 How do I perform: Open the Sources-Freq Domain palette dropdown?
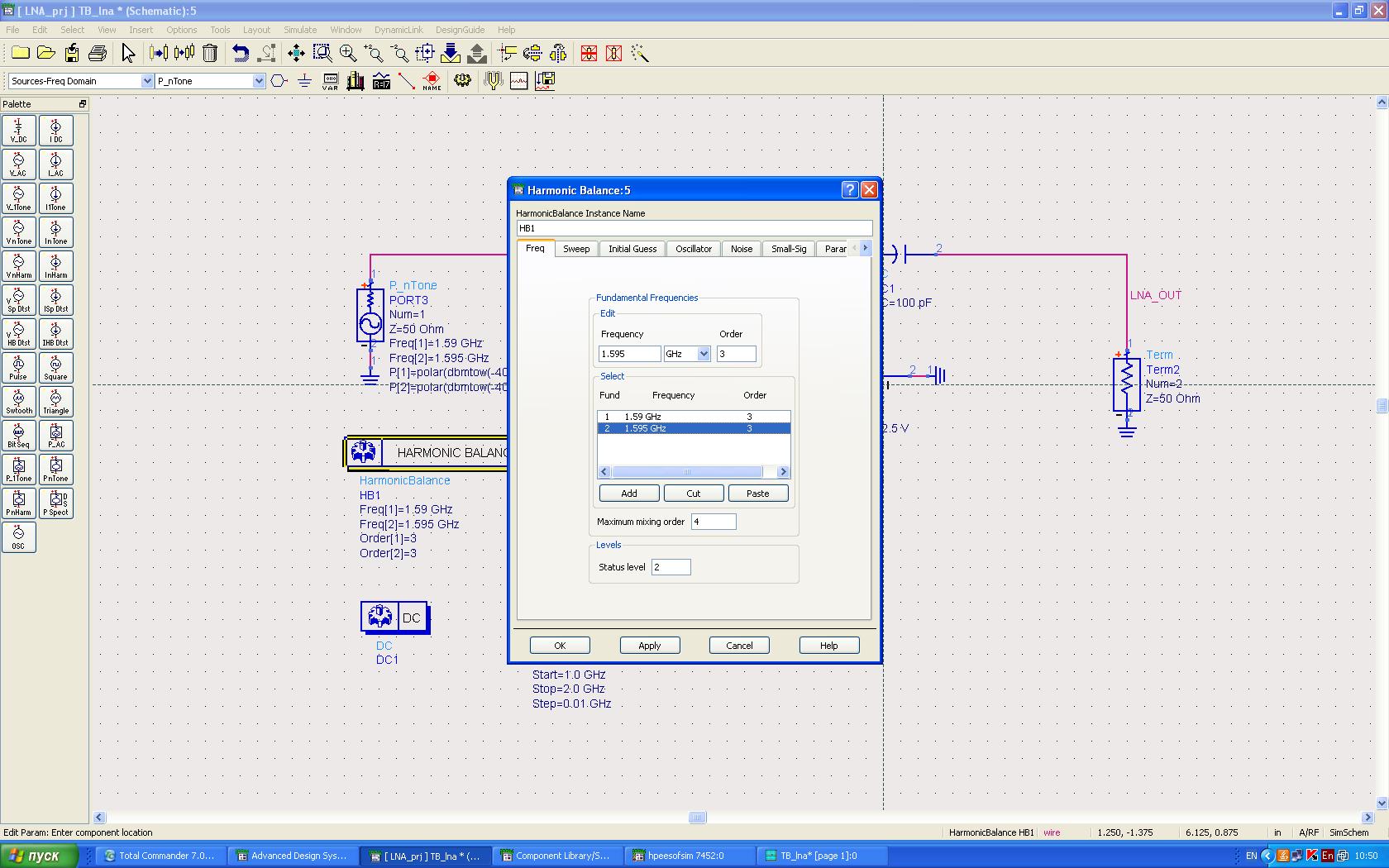coord(147,81)
